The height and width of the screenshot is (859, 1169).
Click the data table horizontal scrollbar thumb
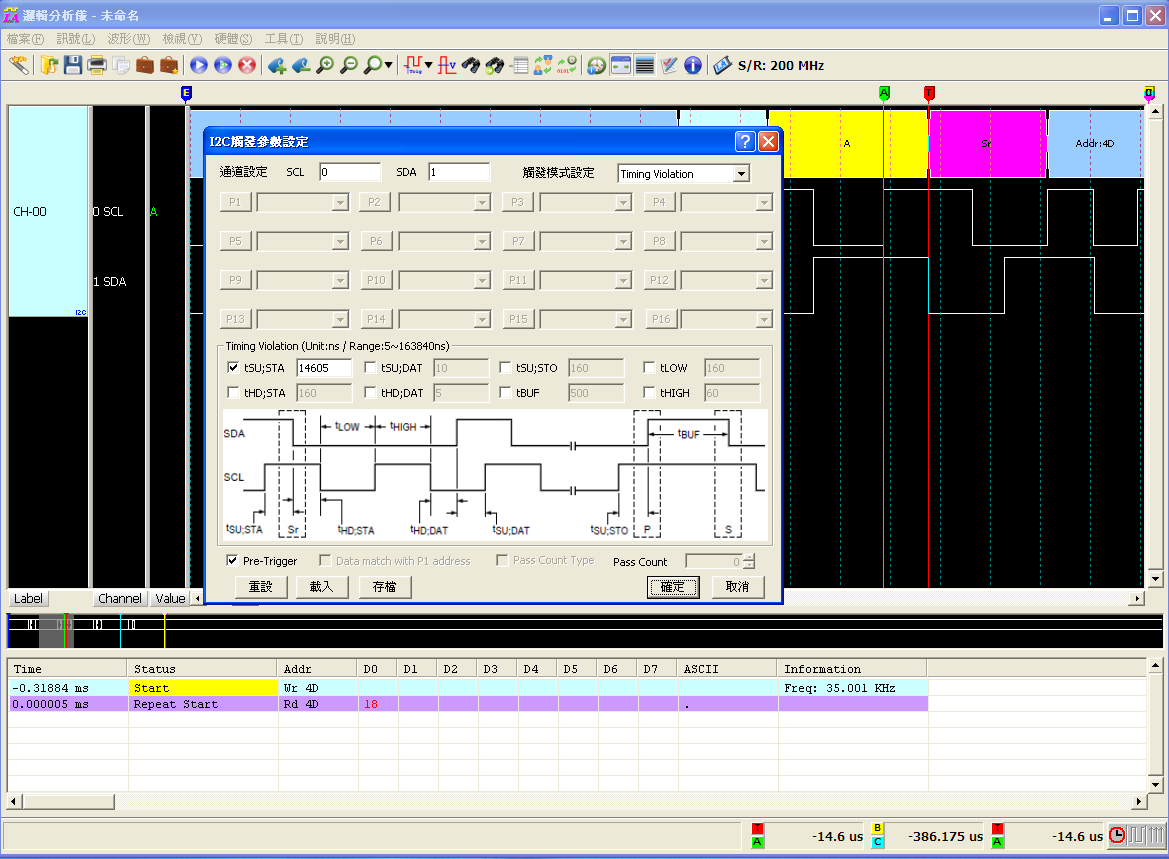tap(68, 802)
